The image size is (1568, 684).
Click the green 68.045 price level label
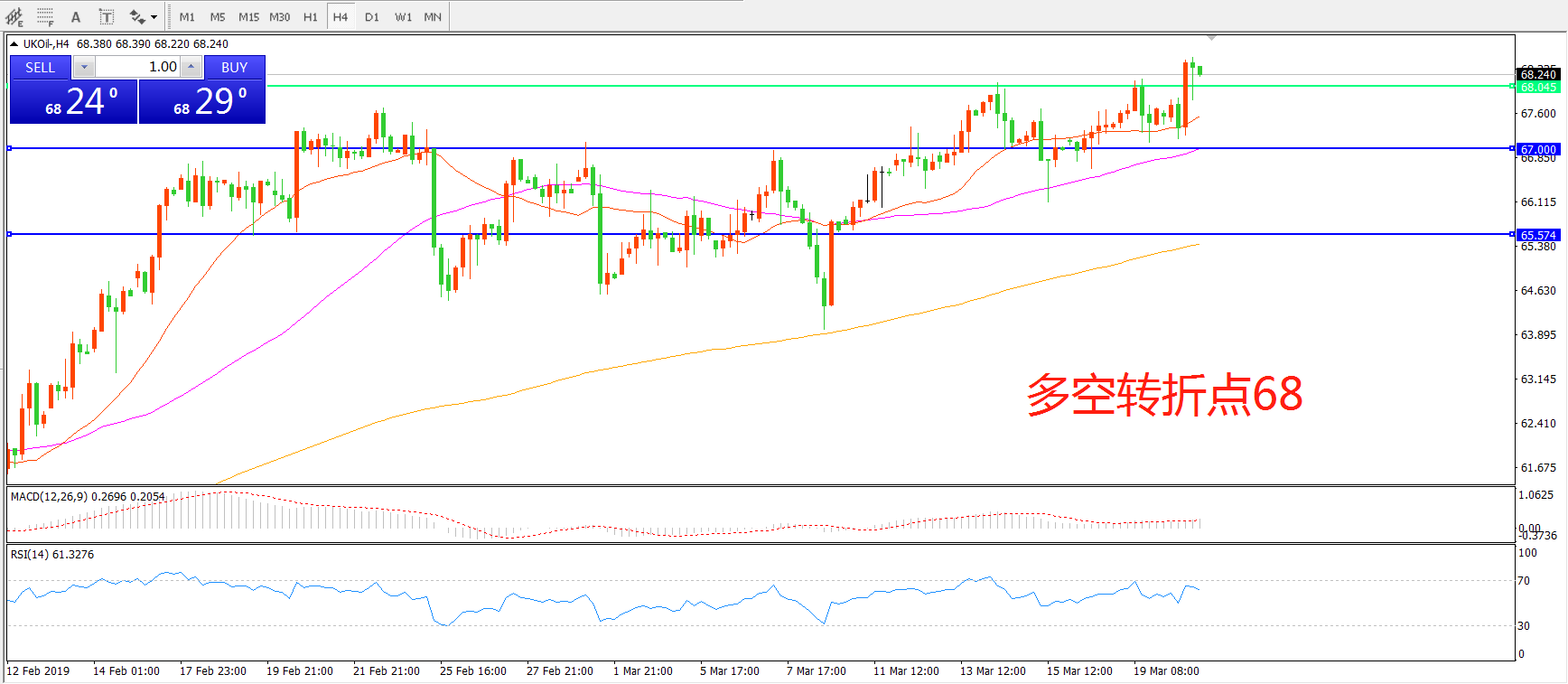[x=1537, y=87]
